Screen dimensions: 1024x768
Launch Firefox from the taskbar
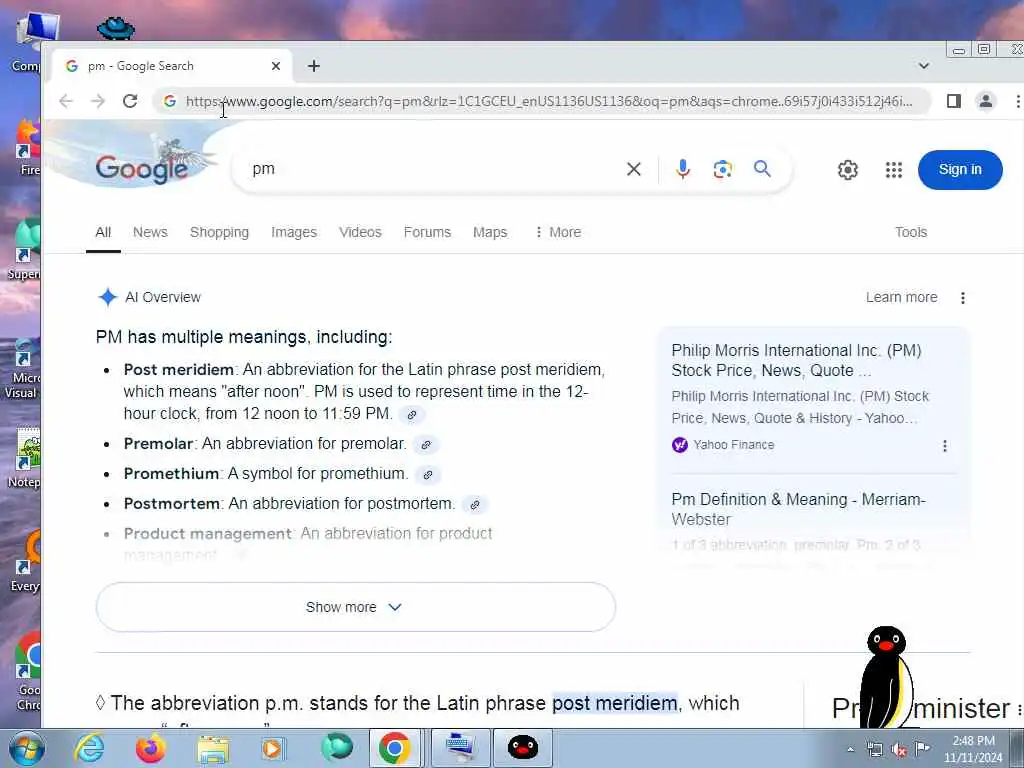(x=150, y=748)
